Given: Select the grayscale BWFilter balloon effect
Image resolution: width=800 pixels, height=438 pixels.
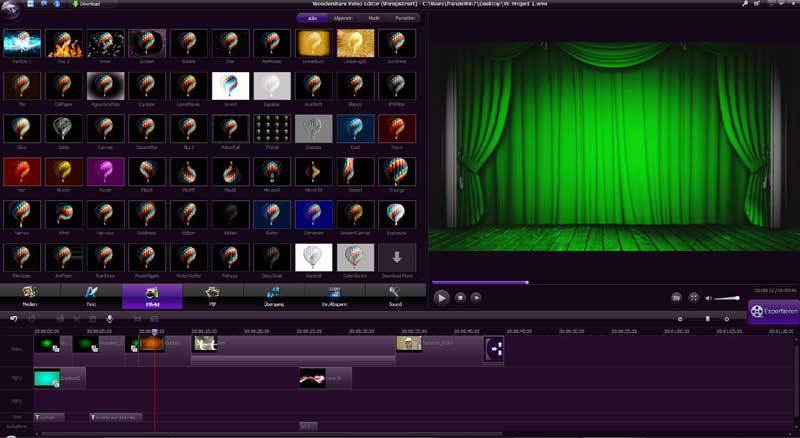Looking at the screenshot, I should tap(397, 86).
